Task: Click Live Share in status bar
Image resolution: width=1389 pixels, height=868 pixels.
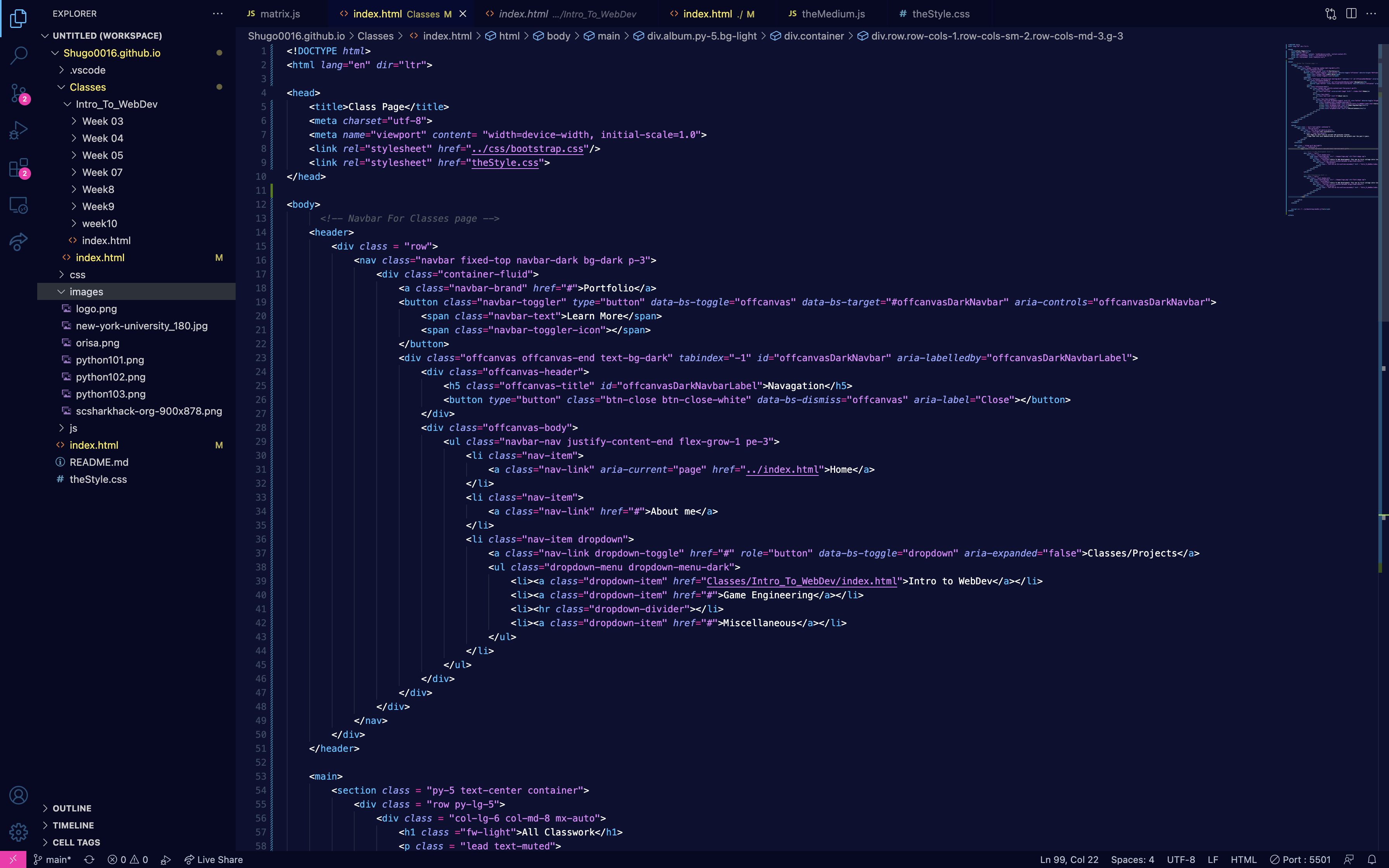Action: pos(214,859)
